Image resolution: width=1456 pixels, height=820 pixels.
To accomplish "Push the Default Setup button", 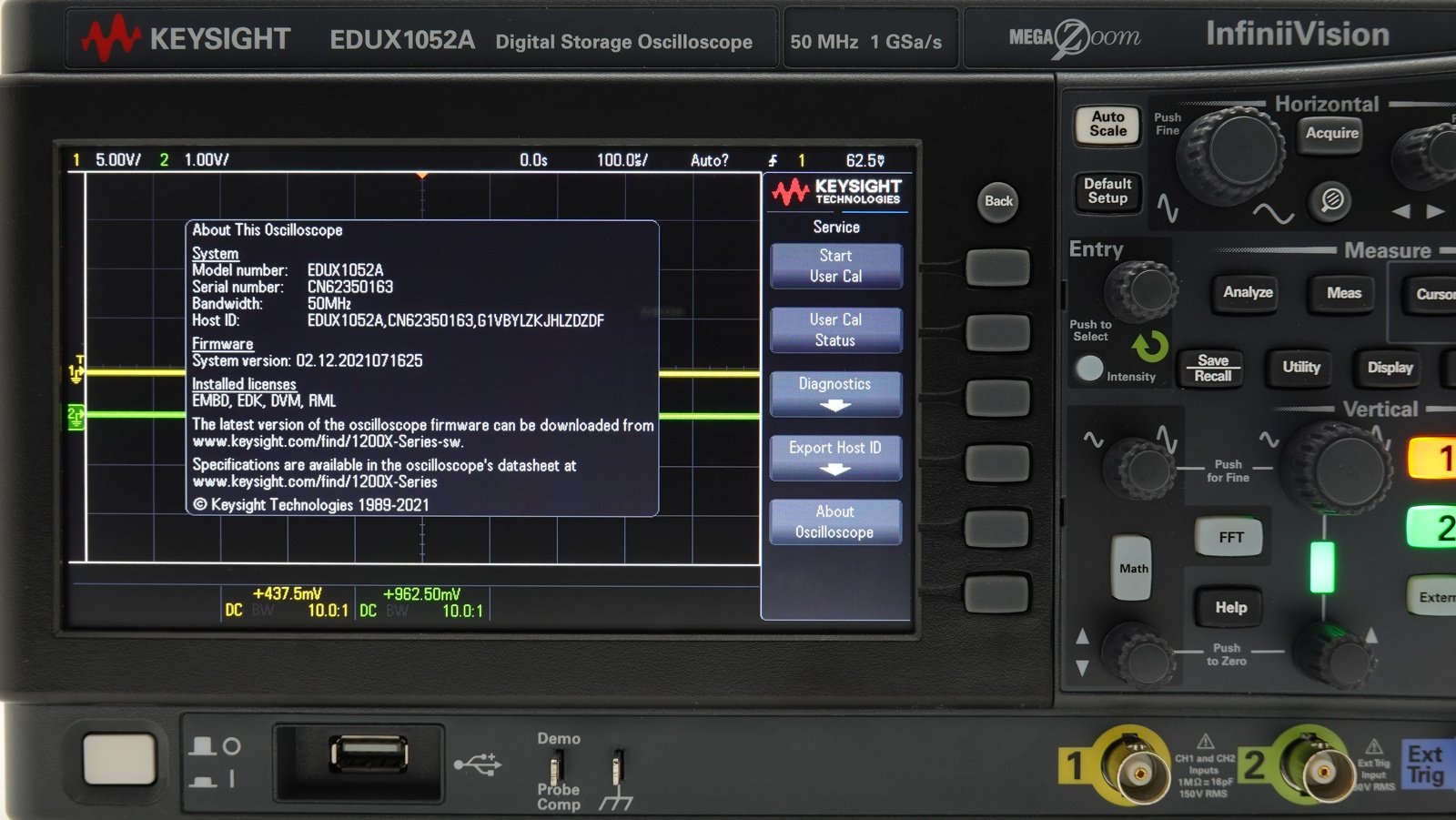I will (1107, 191).
